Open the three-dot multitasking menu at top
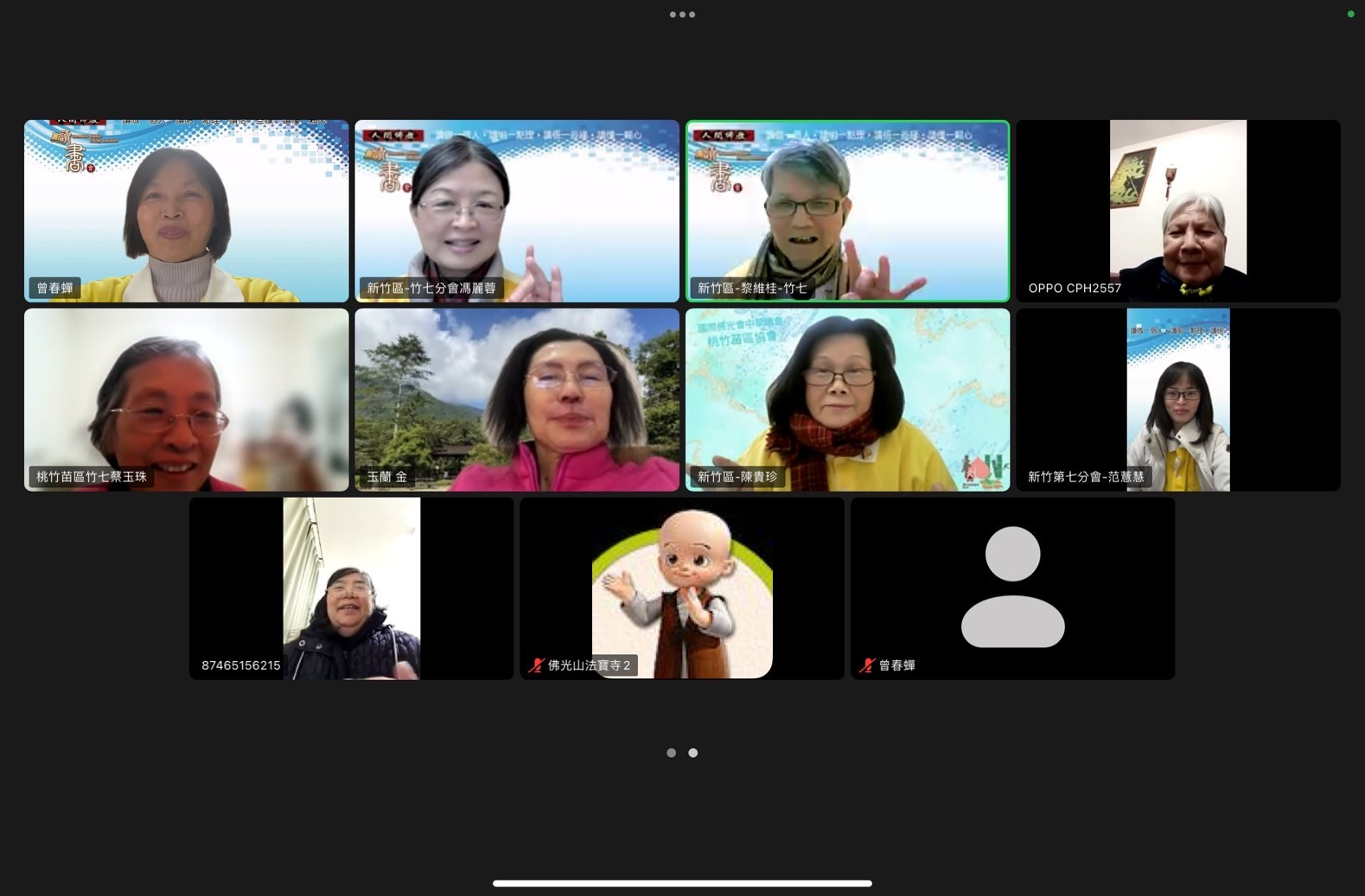 pyautogui.click(x=682, y=15)
